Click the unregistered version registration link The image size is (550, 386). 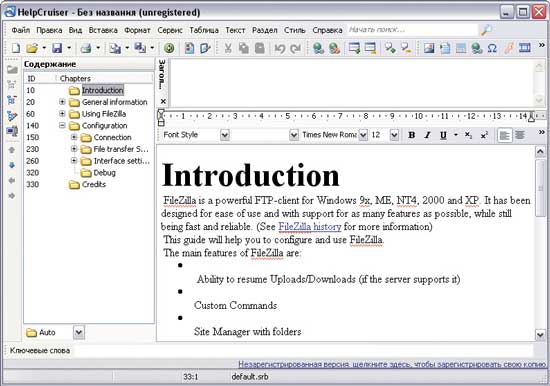coord(392,364)
